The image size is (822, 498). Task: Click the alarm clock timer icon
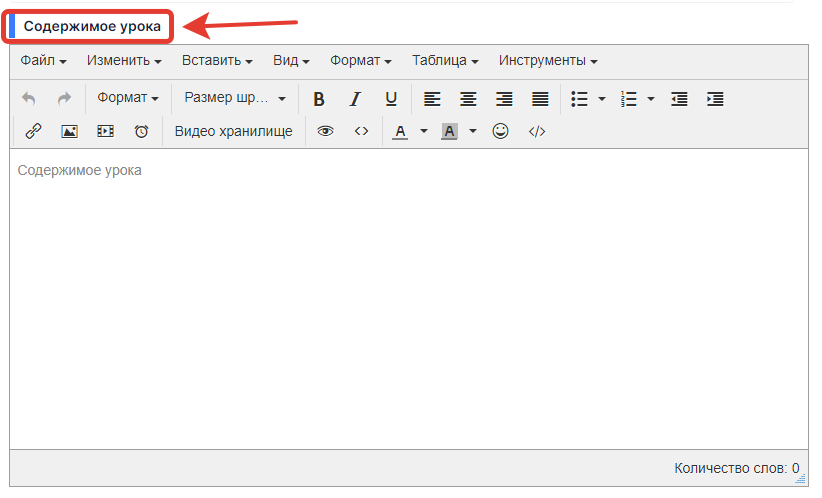142,131
